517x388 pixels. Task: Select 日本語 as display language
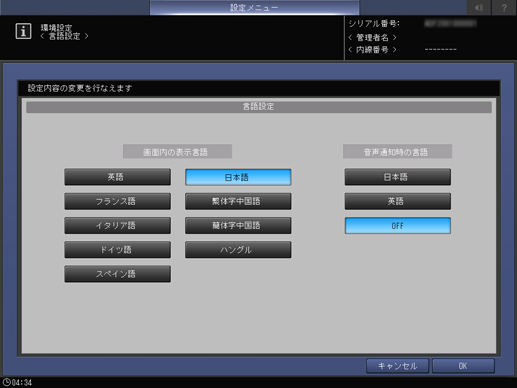(x=238, y=177)
